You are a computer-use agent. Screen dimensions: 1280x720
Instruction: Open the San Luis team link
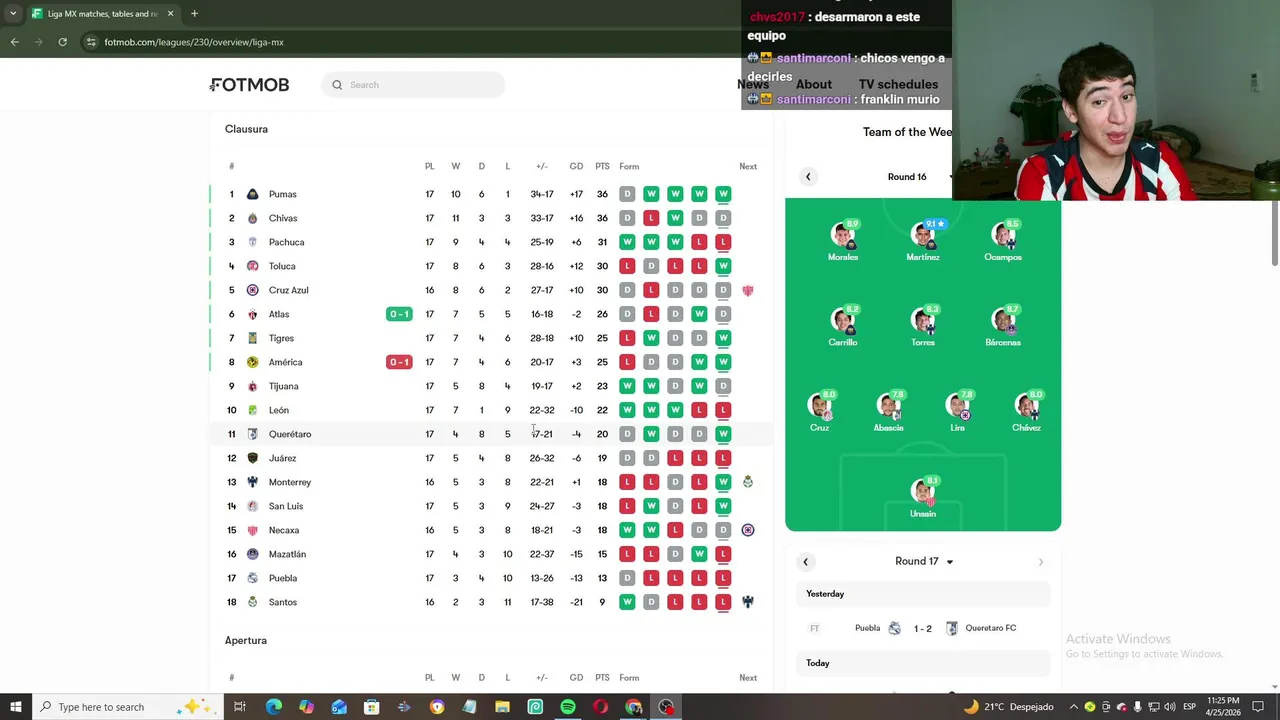point(286,506)
